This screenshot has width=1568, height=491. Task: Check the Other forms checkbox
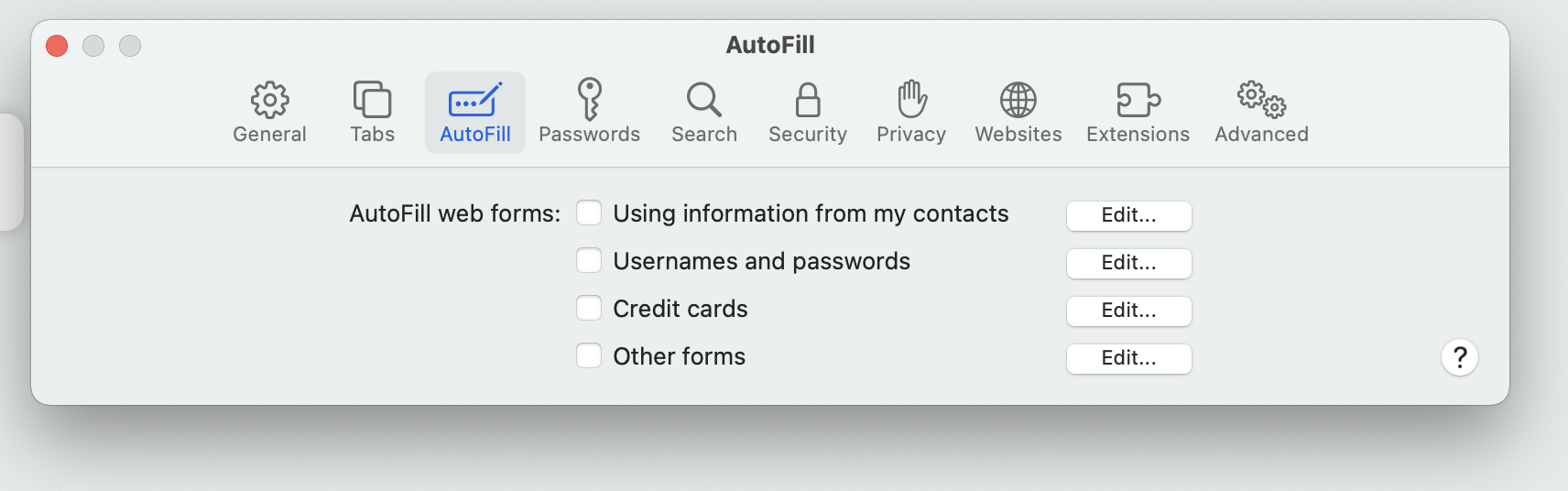[589, 356]
